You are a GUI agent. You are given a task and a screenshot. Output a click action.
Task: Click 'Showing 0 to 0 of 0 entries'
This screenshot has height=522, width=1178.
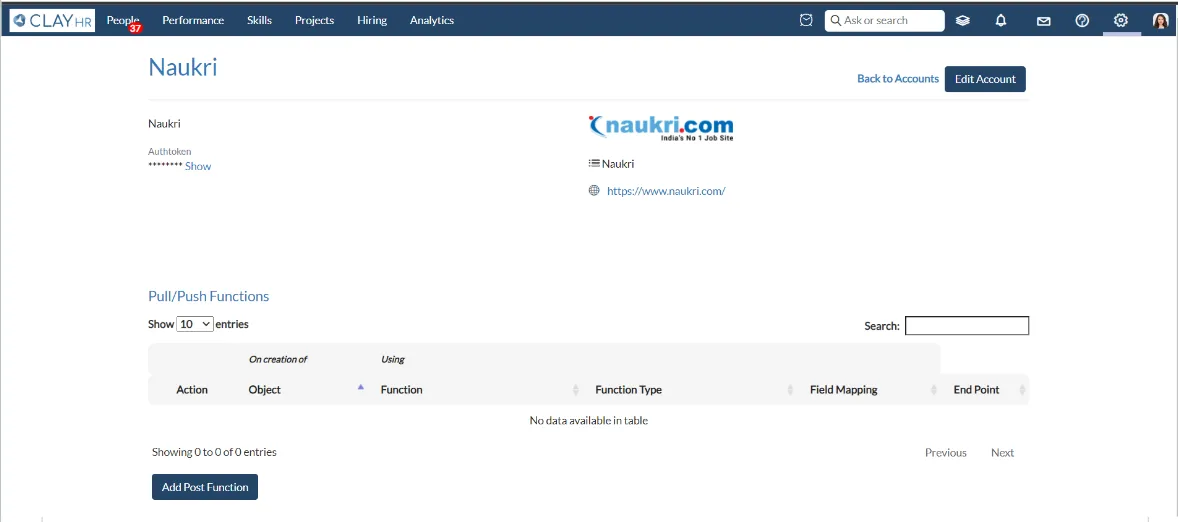[214, 452]
